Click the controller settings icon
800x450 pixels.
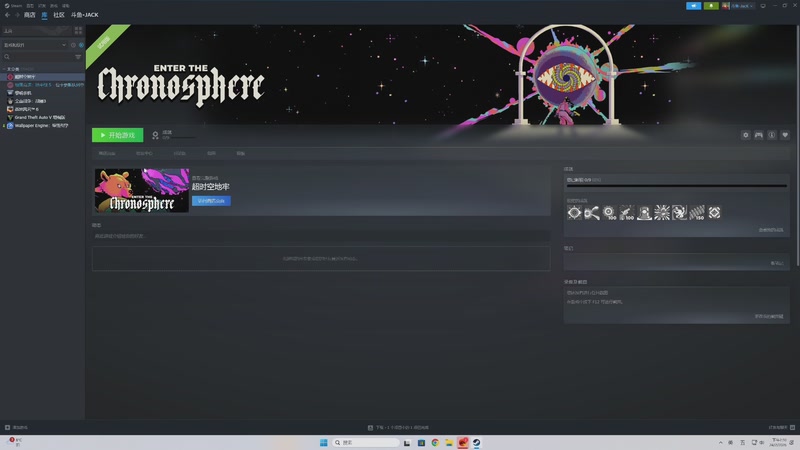point(759,135)
